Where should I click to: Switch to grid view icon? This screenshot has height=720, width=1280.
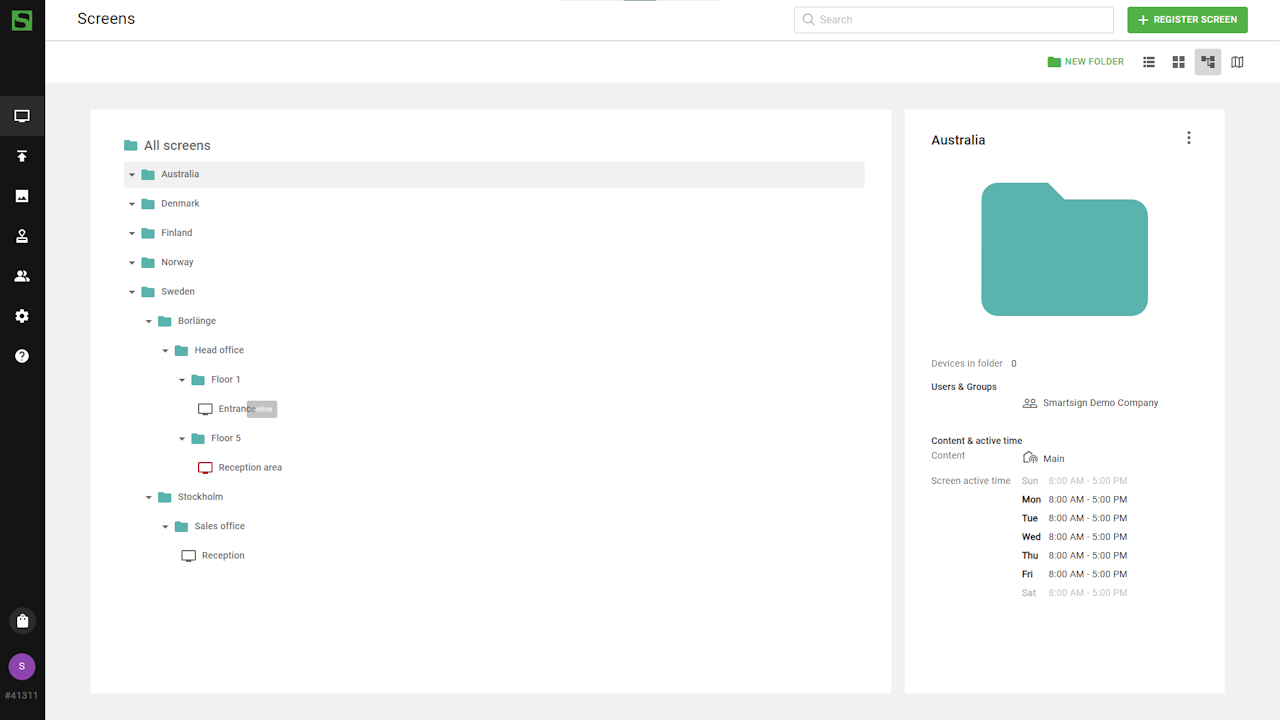1179,62
